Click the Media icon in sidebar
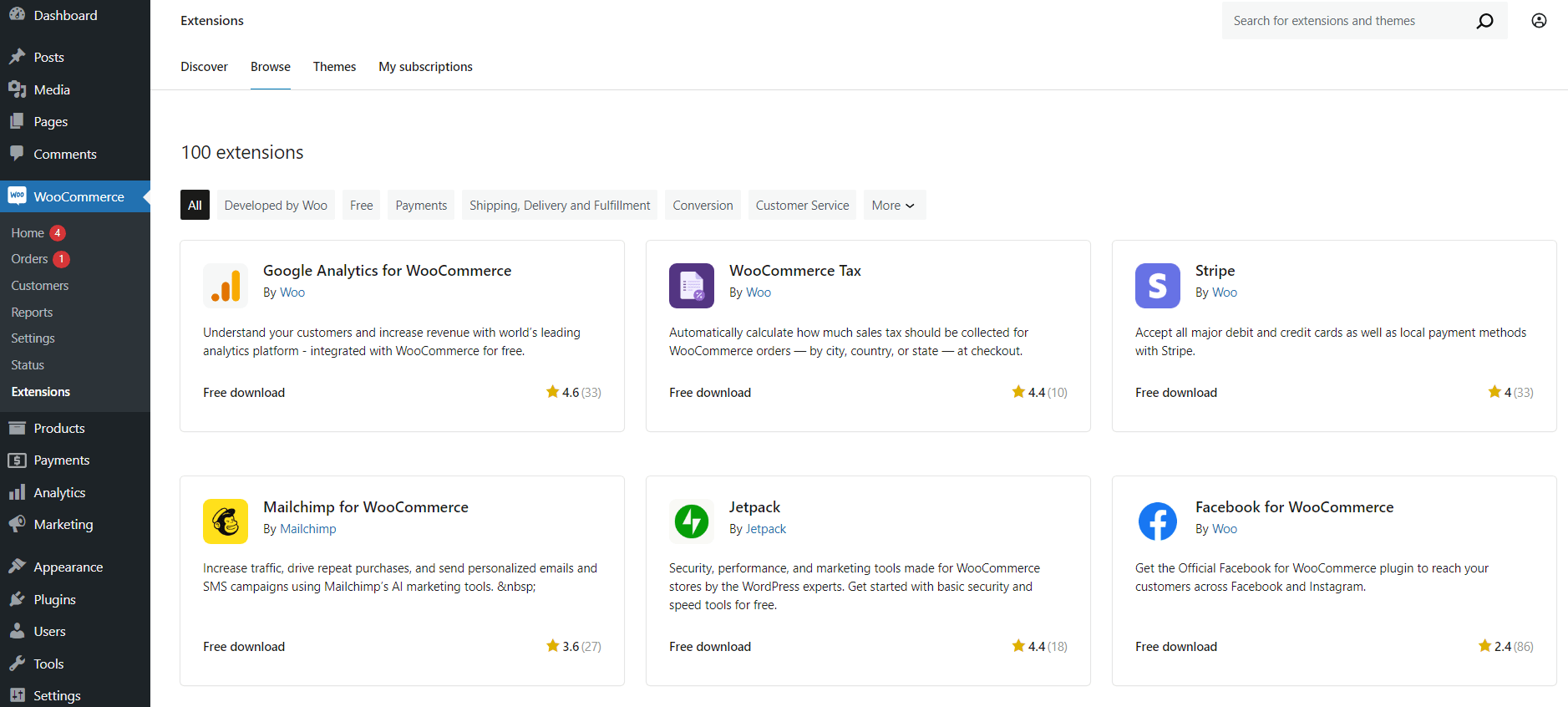Viewport: 1568px width, 707px height. click(x=17, y=89)
